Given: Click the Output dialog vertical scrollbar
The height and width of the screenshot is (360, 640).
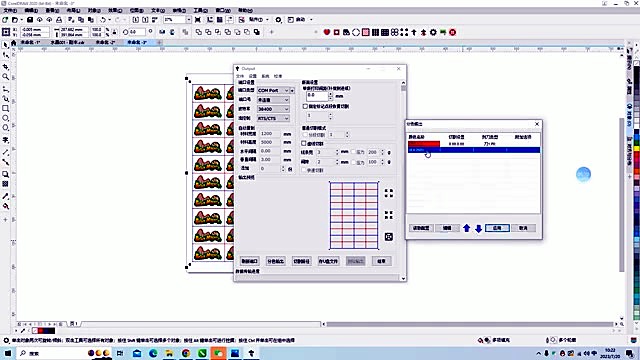Looking at the screenshot, I should pyautogui.click(x=403, y=180).
